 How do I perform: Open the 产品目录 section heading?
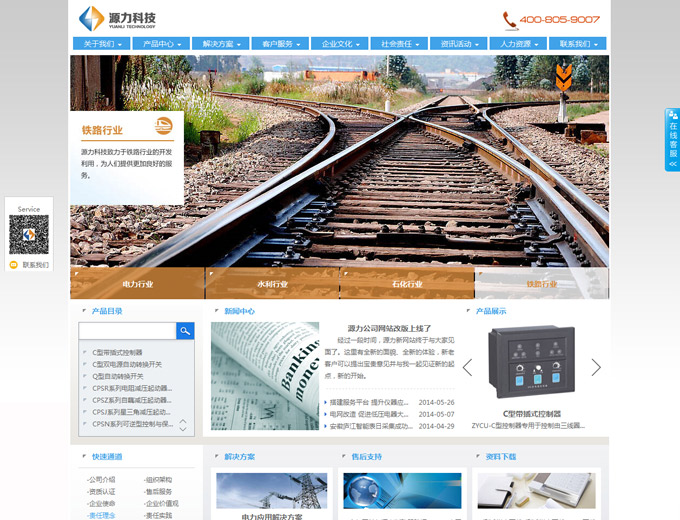(x=107, y=311)
